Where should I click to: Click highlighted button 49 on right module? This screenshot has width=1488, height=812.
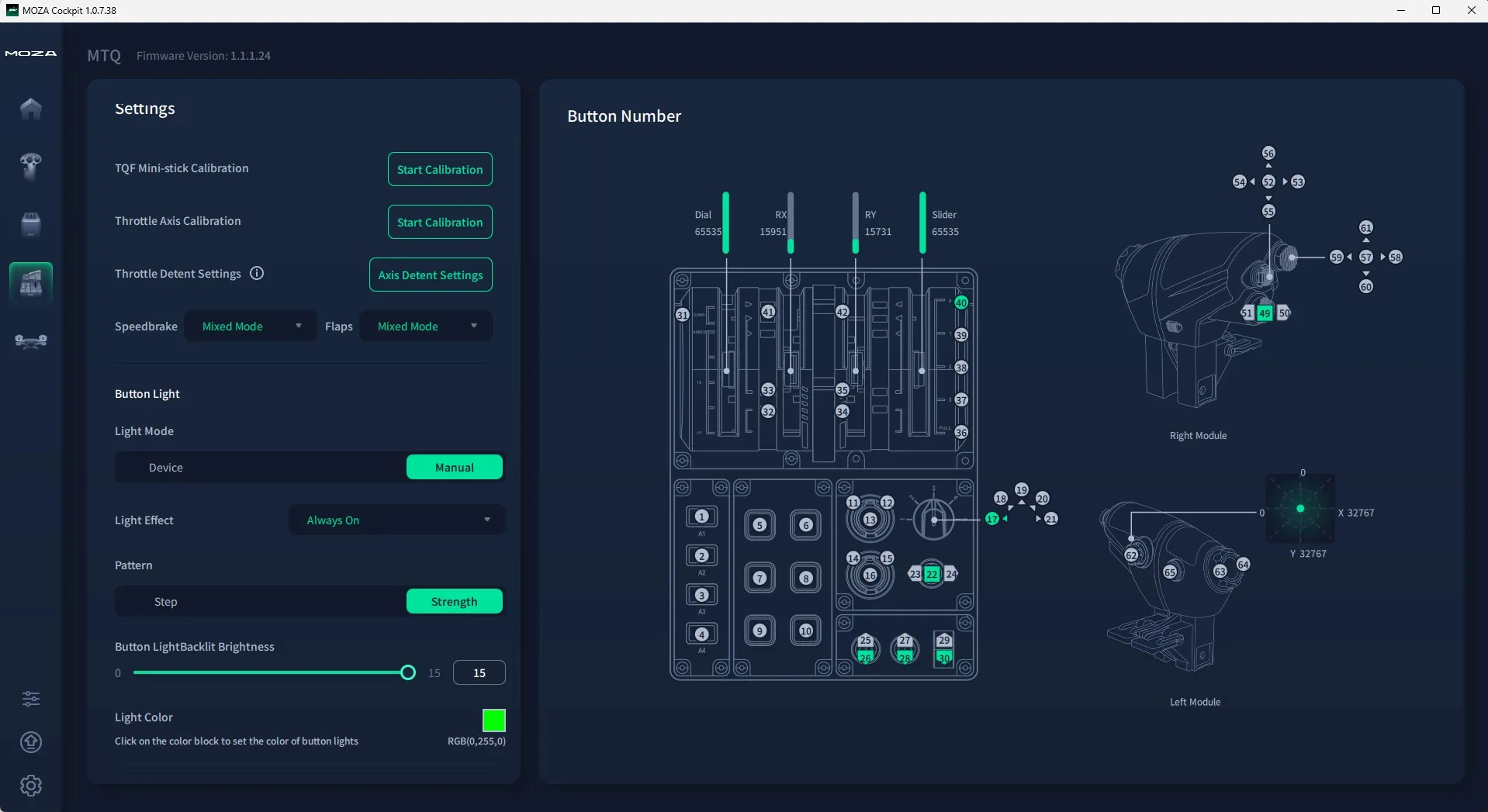[x=1265, y=313]
